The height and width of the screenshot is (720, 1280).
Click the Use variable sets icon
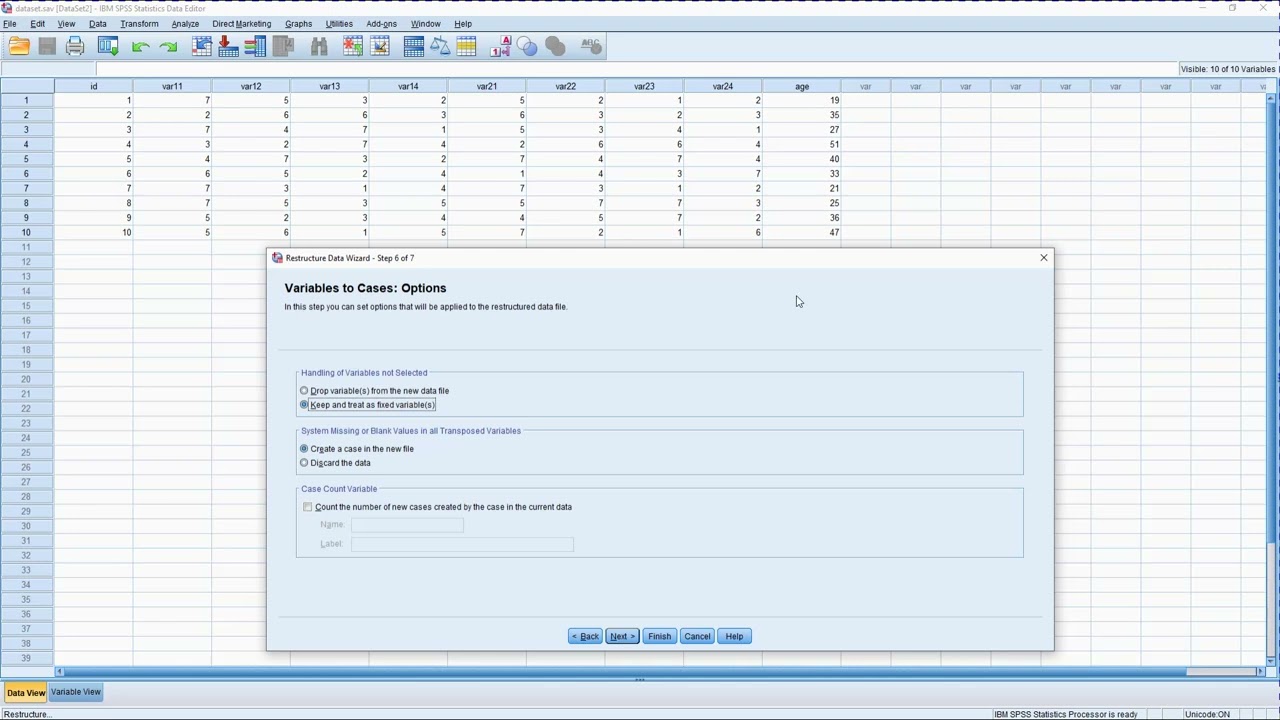527,46
